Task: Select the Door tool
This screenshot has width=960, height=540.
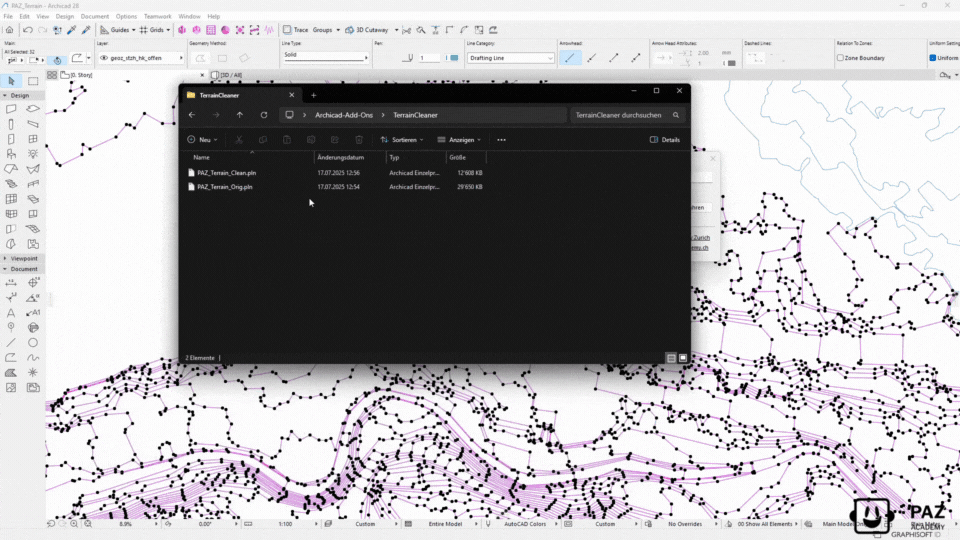Action: pos(11,139)
